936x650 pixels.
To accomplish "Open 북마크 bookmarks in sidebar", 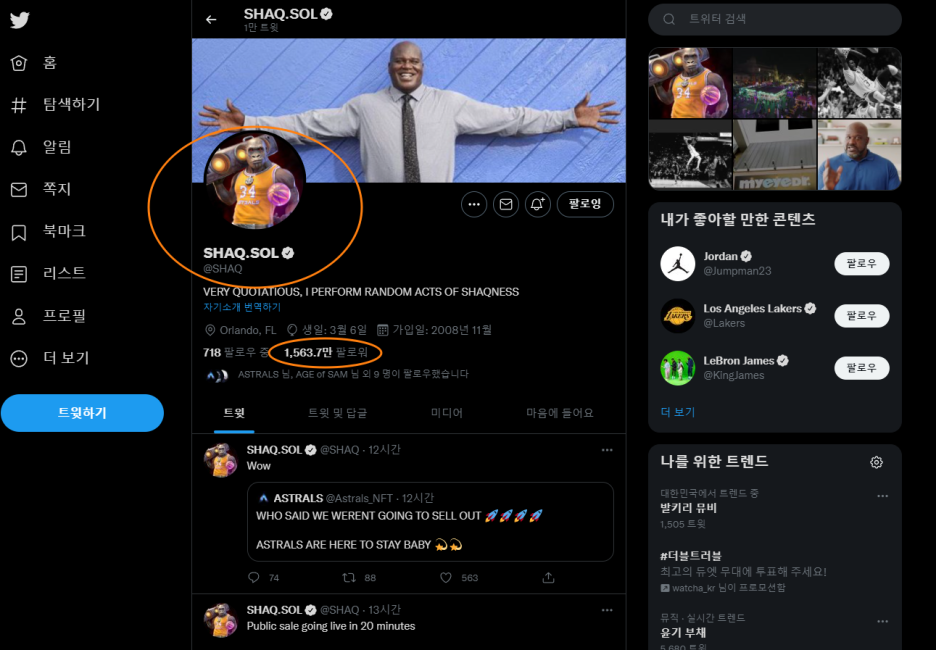I will pyautogui.click(x=48, y=232).
